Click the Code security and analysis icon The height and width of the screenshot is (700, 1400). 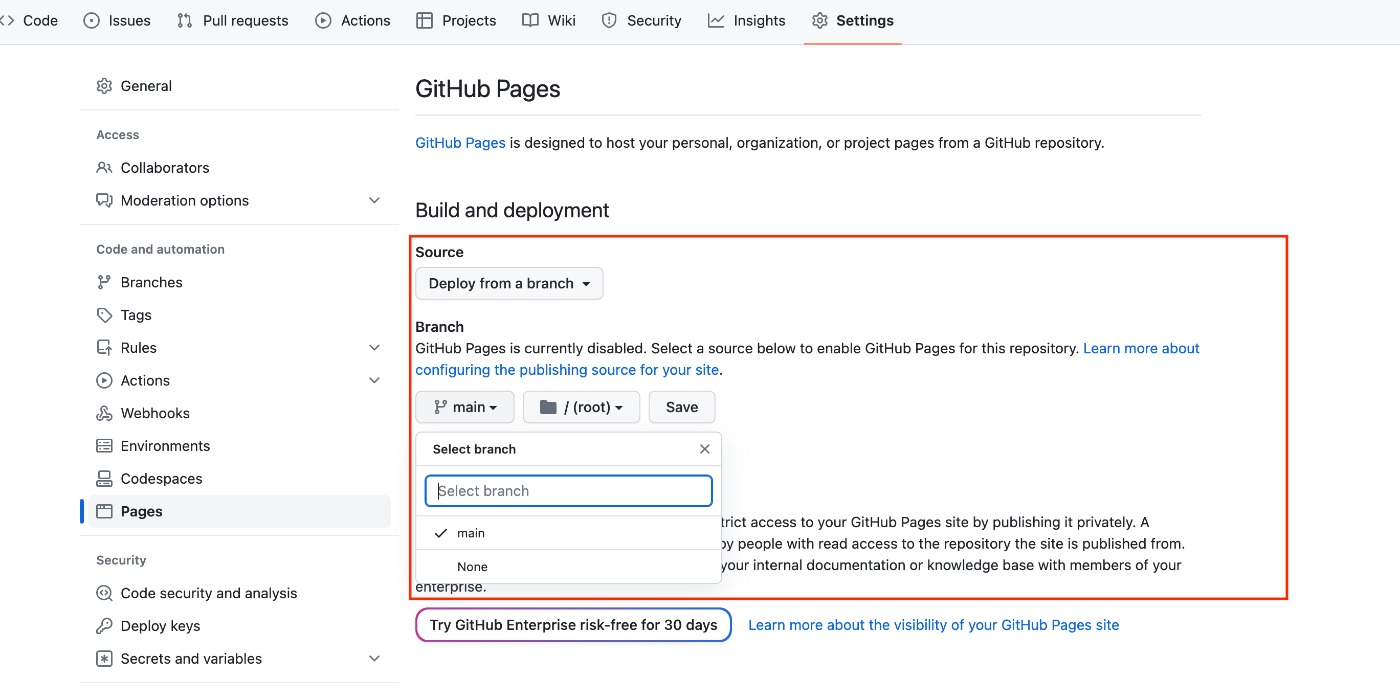pyautogui.click(x=104, y=593)
